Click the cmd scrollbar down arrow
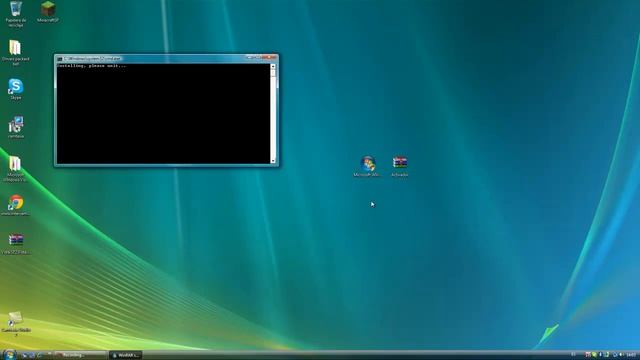640x360 pixels. [x=273, y=161]
